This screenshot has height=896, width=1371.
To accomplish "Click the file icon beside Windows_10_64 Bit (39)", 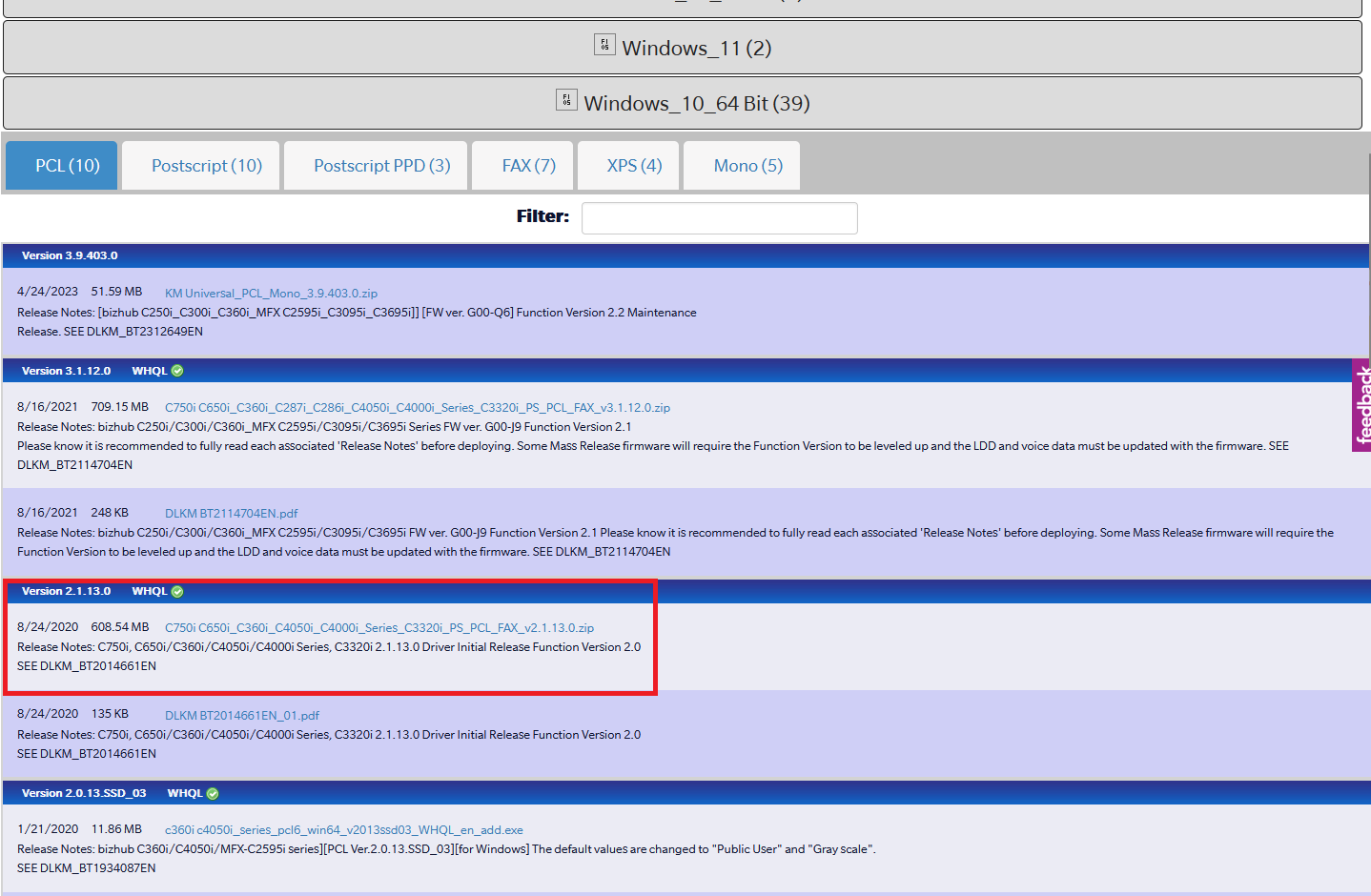I will click(566, 100).
